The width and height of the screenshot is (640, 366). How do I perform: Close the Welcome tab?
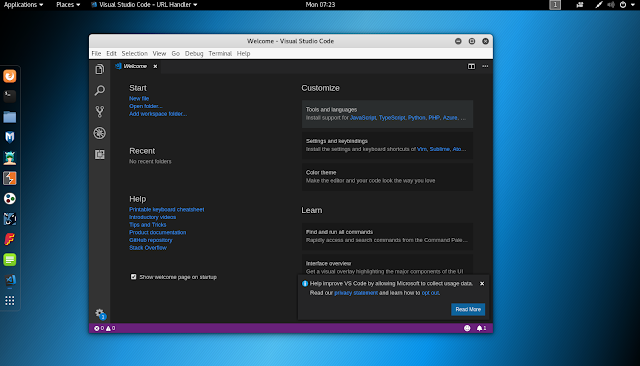(155, 66)
